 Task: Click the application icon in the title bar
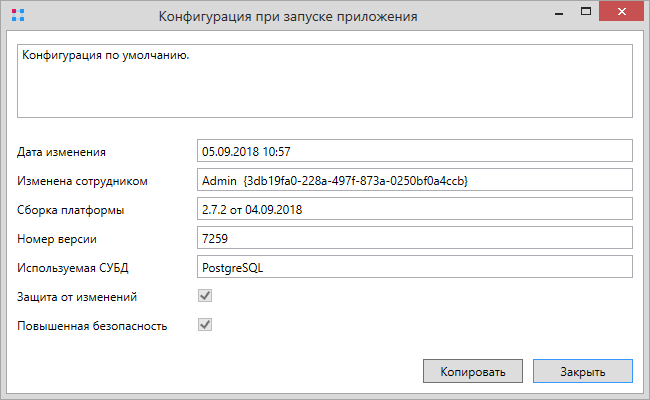click(x=18, y=15)
